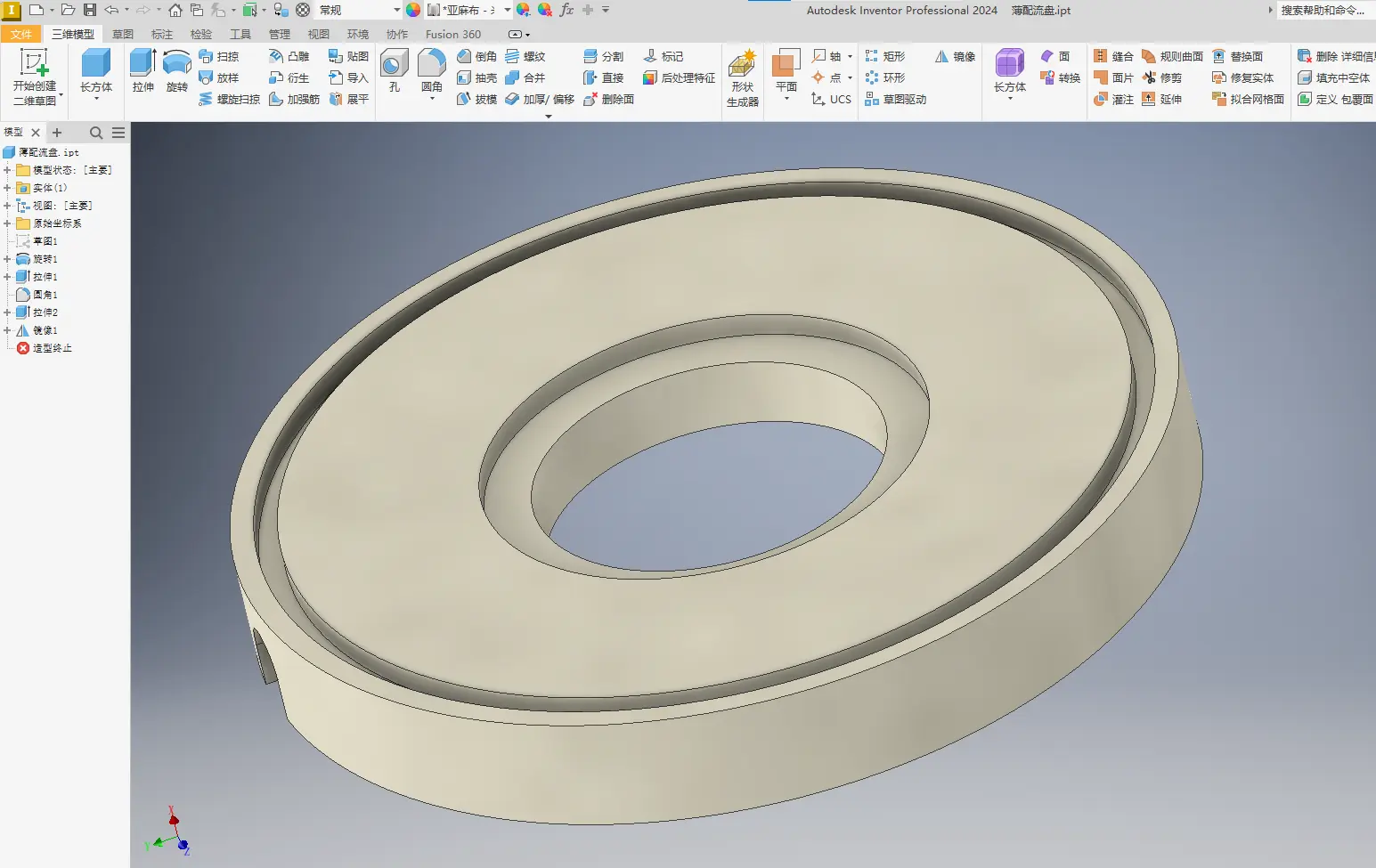This screenshot has width=1376, height=868.
Task: Search the model browser with magnifier icon
Action: tap(96, 133)
